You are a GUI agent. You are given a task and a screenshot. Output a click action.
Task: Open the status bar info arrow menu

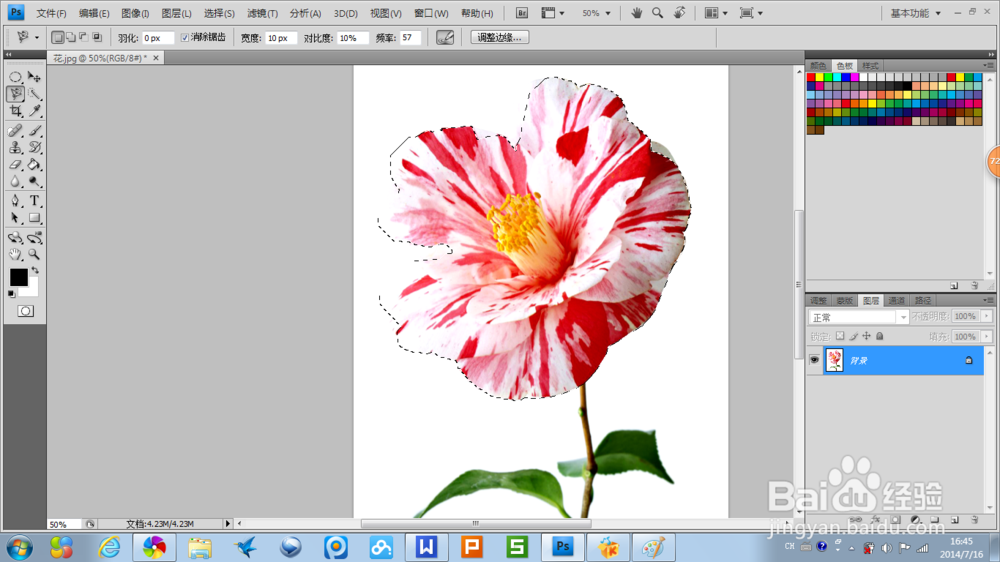(227, 524)
